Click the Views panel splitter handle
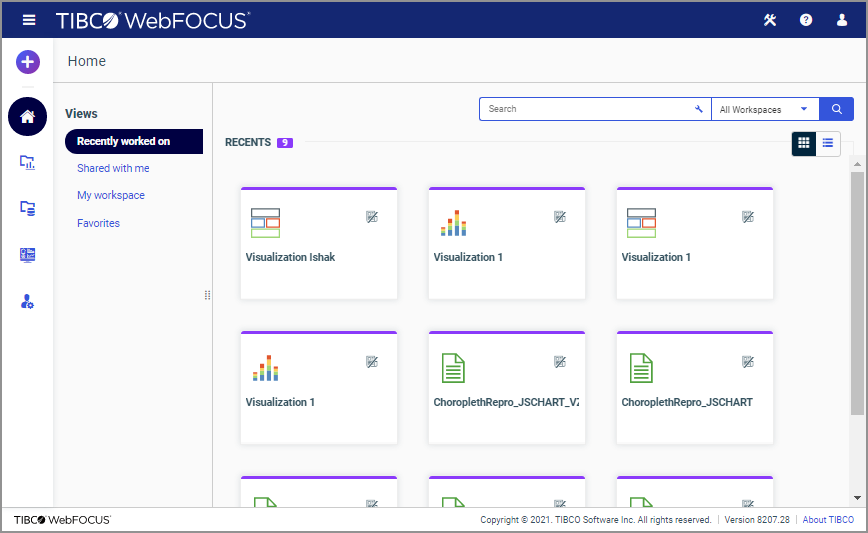This screenshot has height=533, width=868. pos(208,295)
